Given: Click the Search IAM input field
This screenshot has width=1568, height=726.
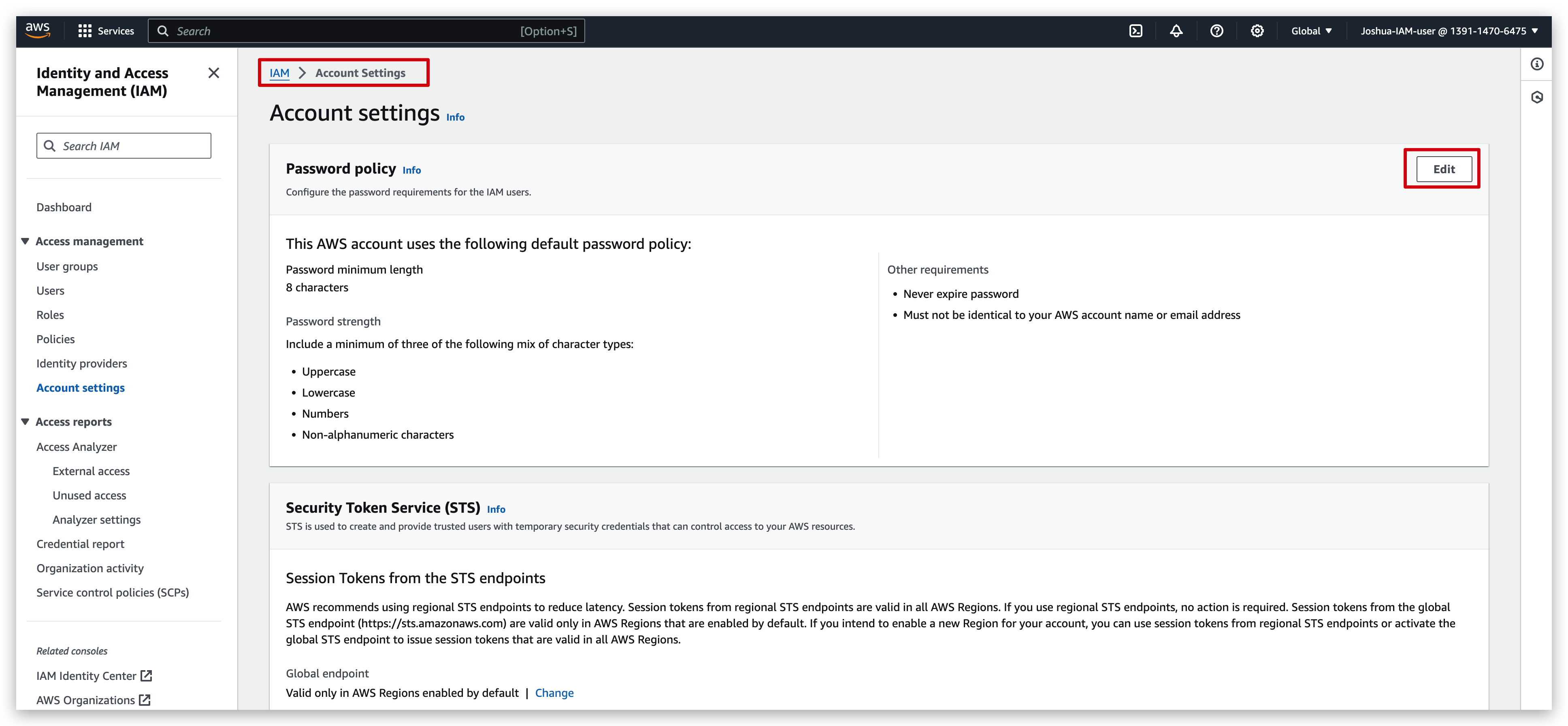Looking at the screenshot, I should point(124,145).
